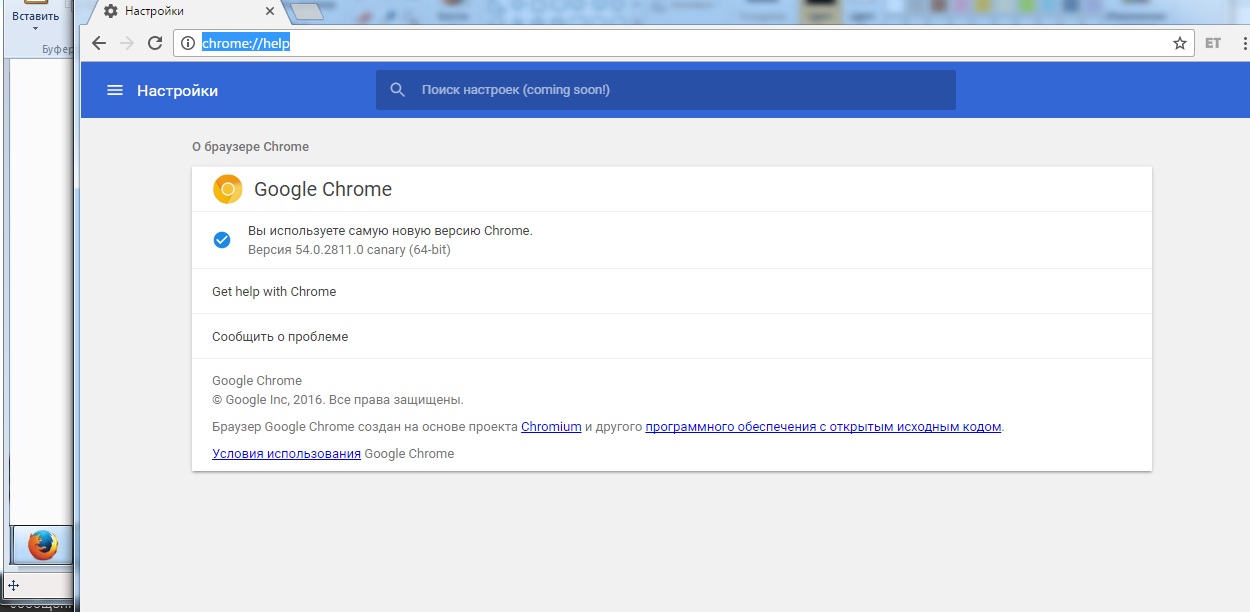
Task: Open a new tab in Chrome
Action: [308, 12]
